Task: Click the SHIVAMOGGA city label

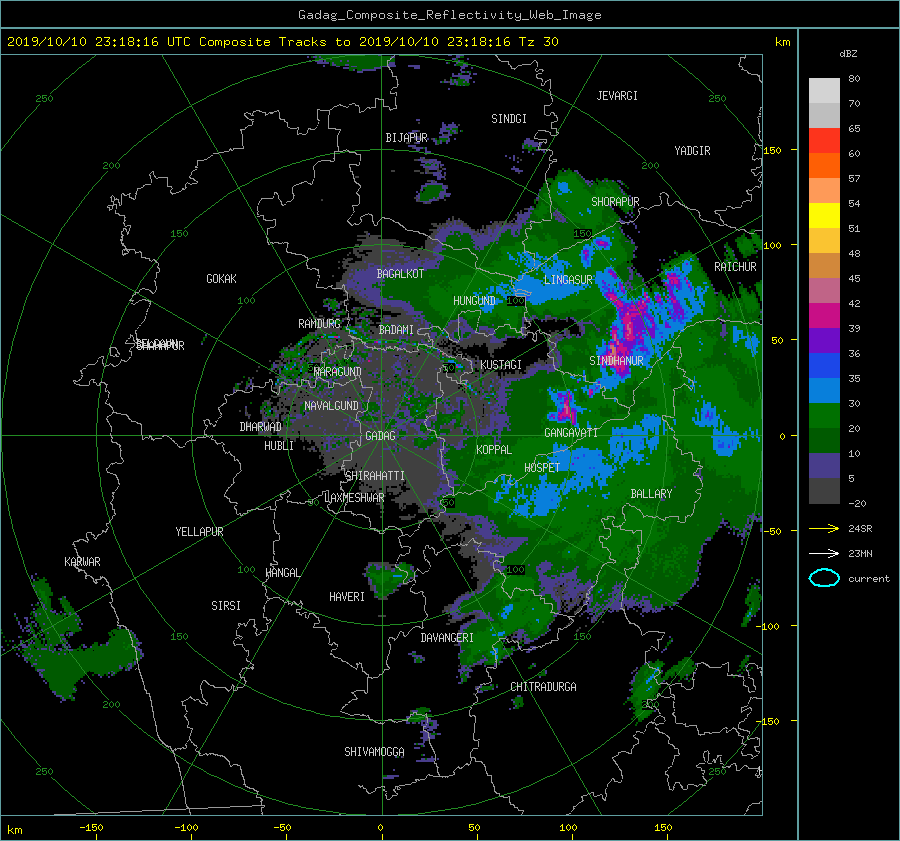Action: (x=374, y=752)
